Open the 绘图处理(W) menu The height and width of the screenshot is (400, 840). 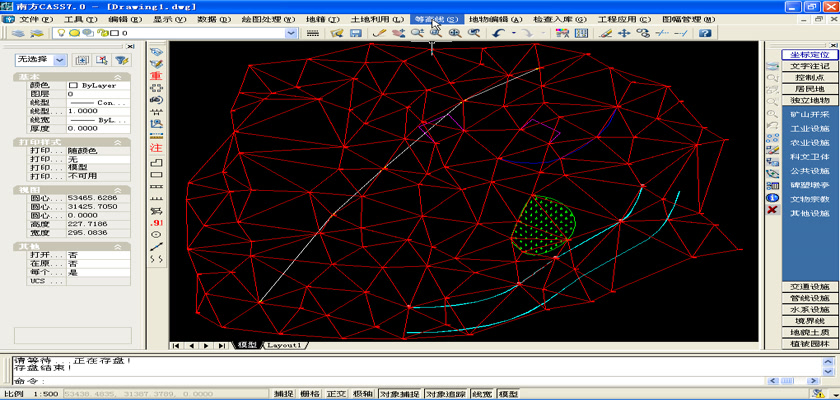click(x=268, y=19)
